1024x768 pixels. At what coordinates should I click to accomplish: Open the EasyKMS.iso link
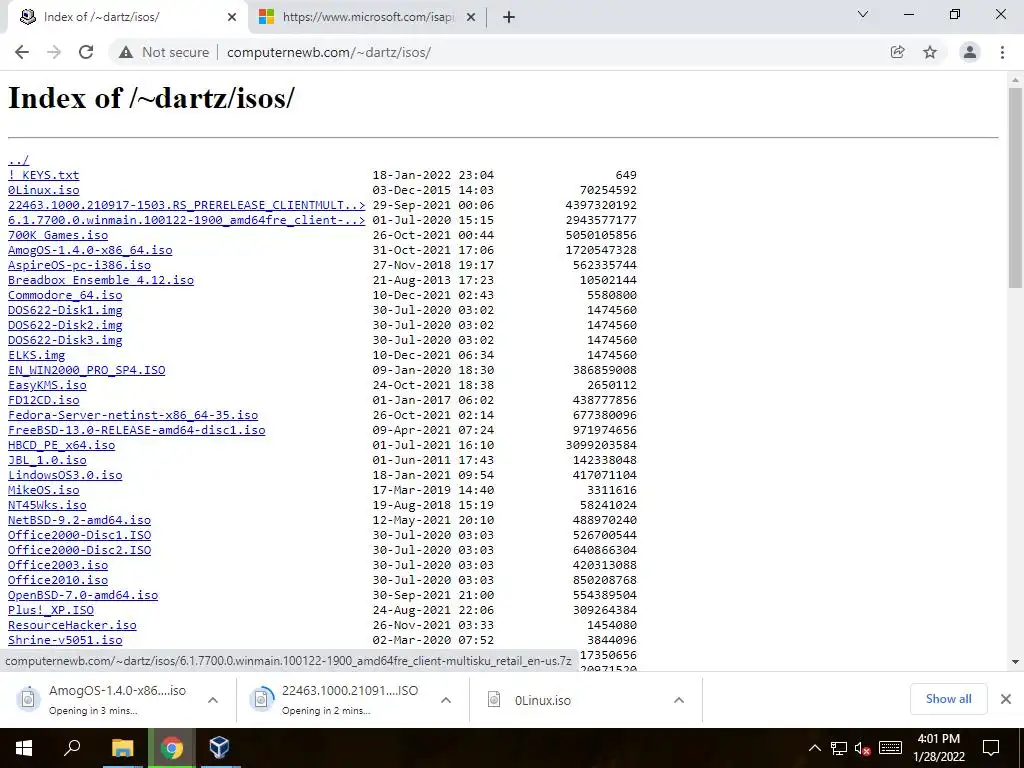(x=47, y=385)
